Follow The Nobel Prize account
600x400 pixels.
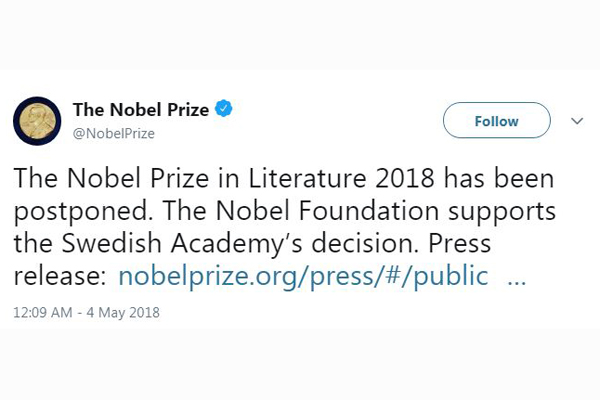pyautogui.click(x=497, y=120)
